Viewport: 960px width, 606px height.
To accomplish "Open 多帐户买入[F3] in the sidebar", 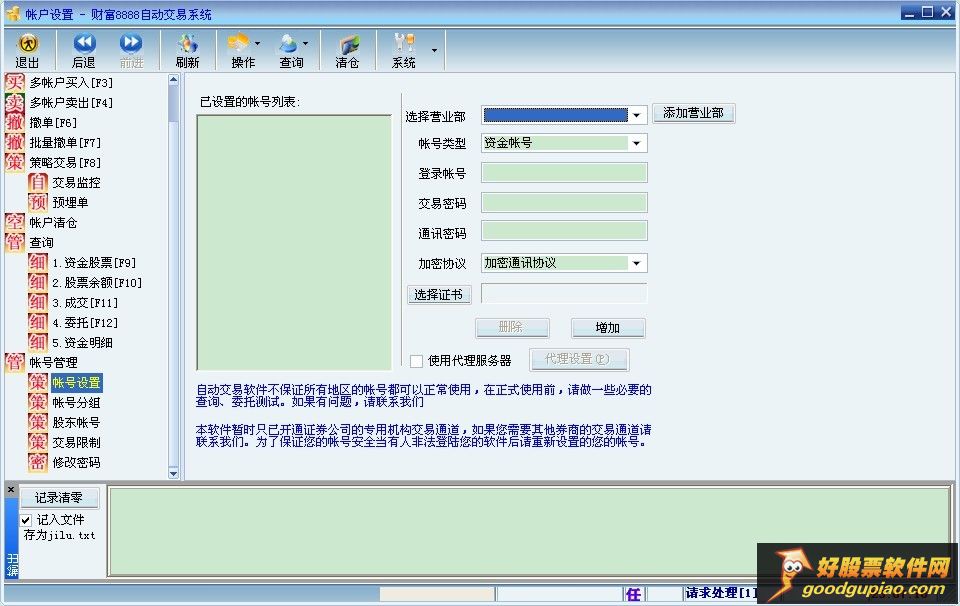I will (x=71, y=83).
